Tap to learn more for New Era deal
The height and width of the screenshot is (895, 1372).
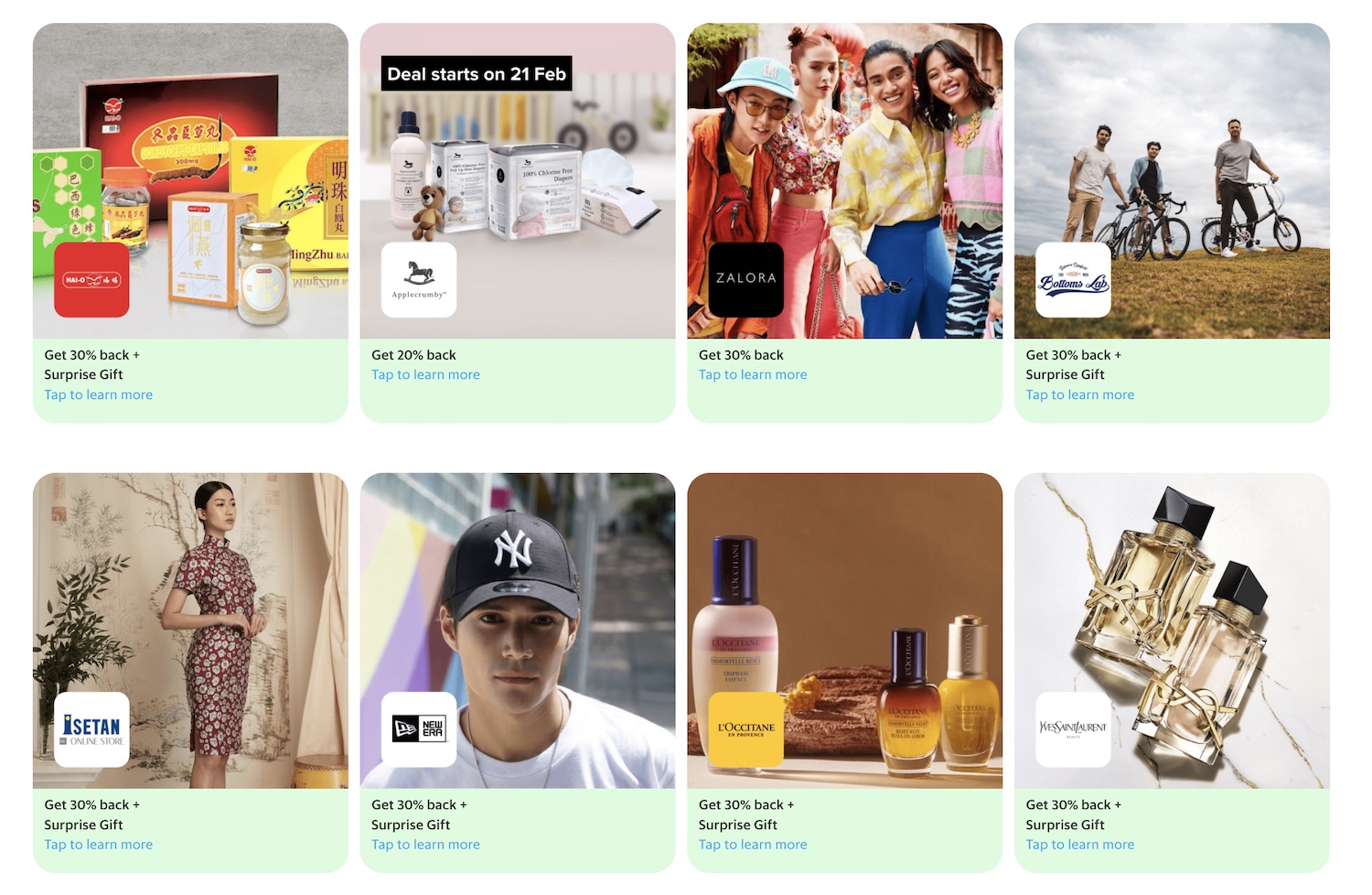click(x=425, y=845)
